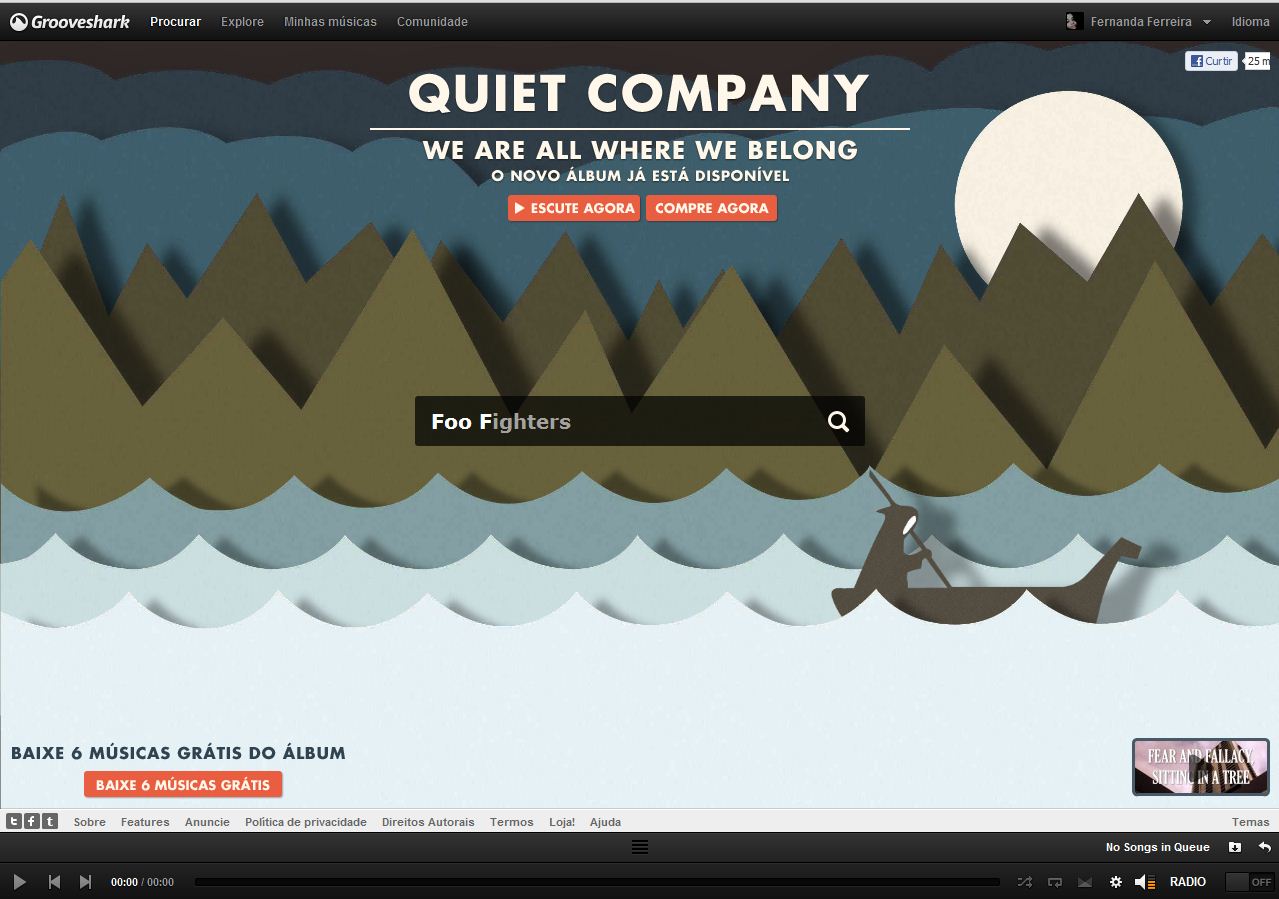Click the playback progress bar
This screenshot has width=1279, height=899.
click(597, 882)
